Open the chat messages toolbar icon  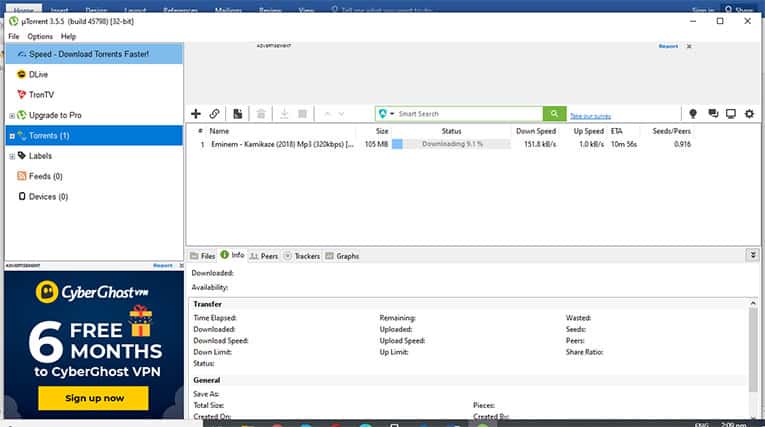pyautogui.click(x=713, y=114)
